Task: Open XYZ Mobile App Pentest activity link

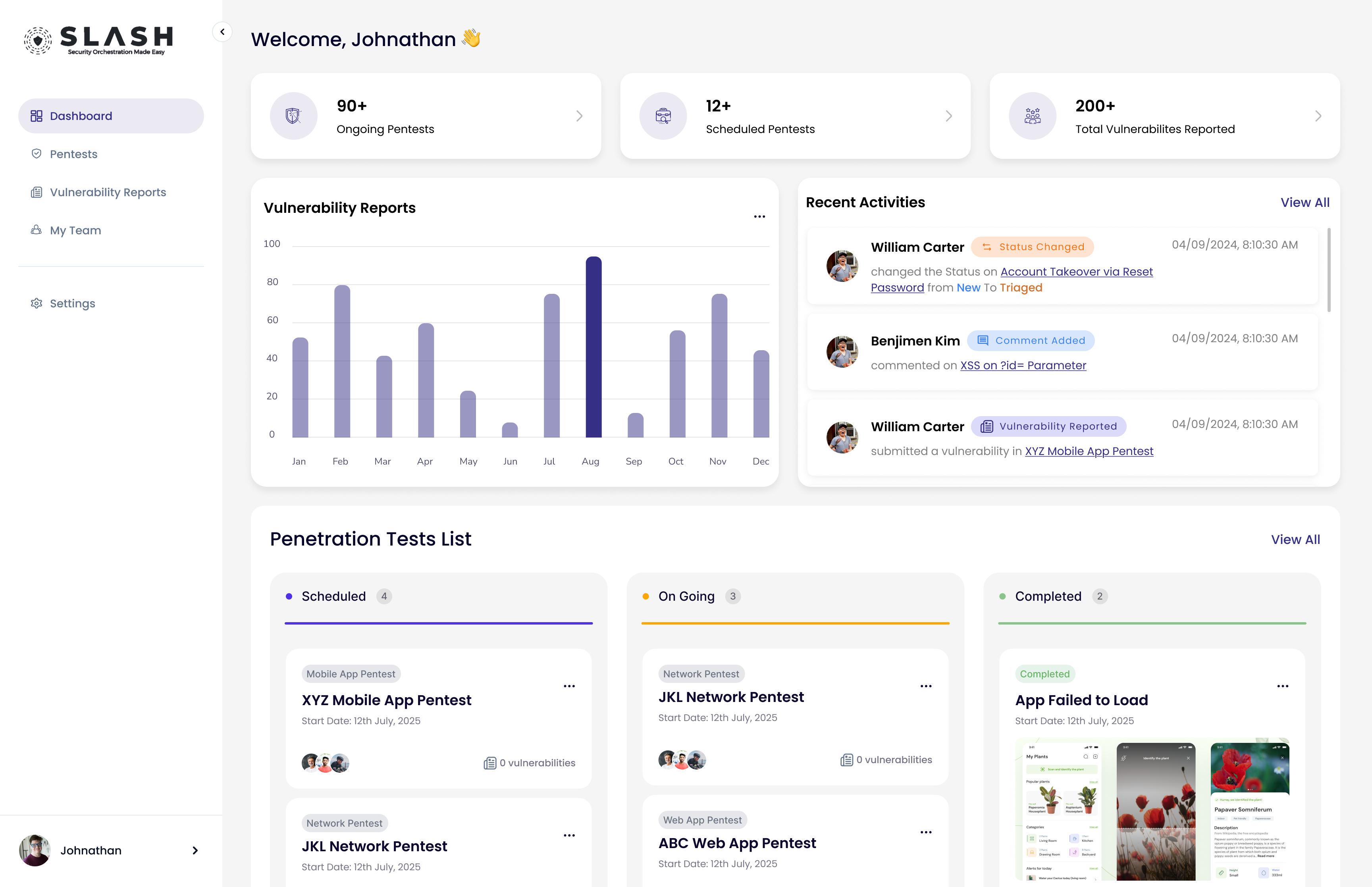Action: click(1089, 451)
